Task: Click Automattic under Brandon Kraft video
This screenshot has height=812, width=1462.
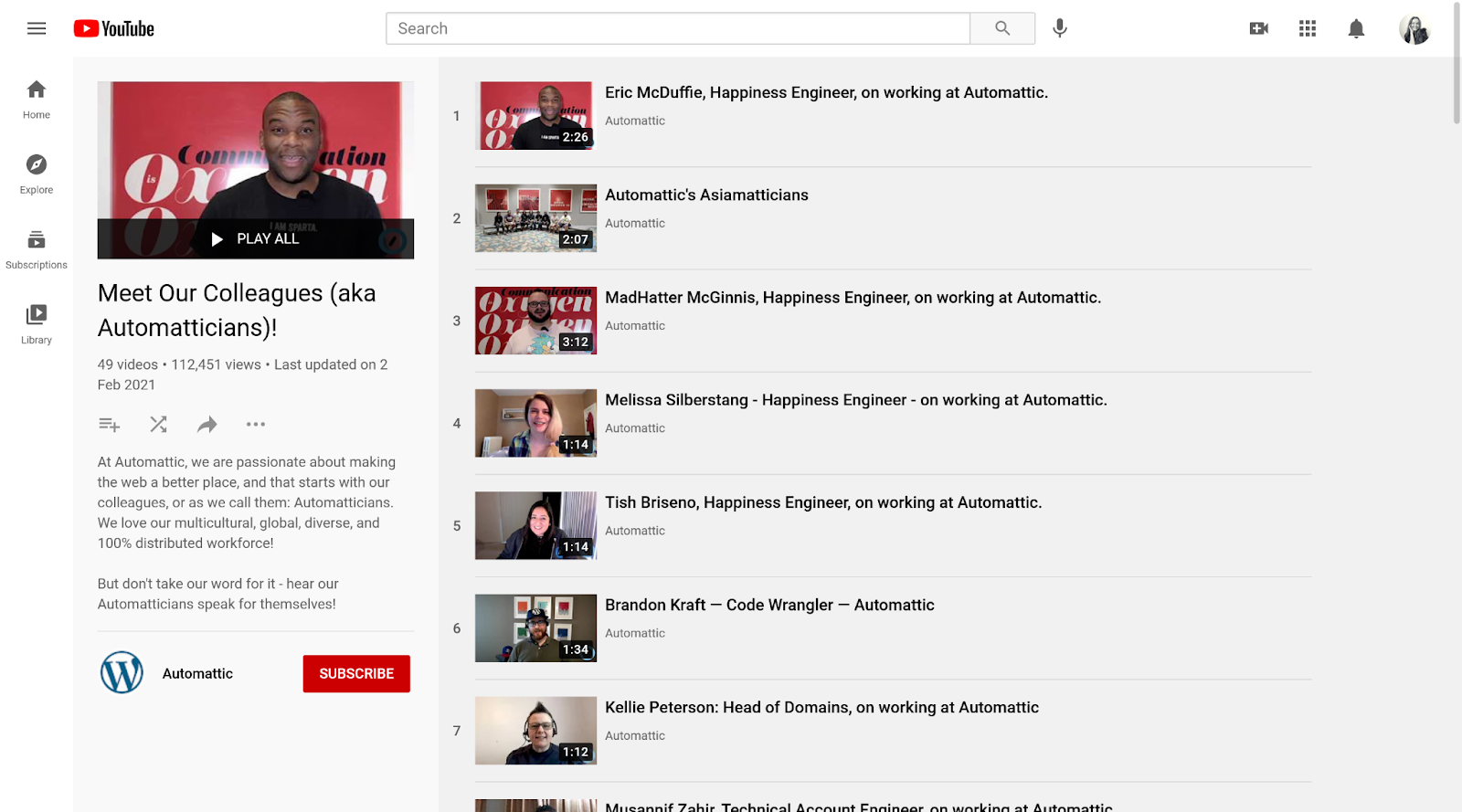Action: (635, 633)
